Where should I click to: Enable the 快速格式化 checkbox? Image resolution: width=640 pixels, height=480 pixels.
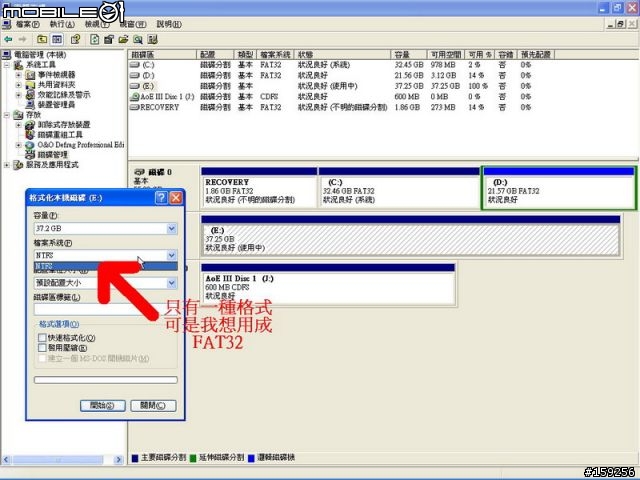(42, 338)
